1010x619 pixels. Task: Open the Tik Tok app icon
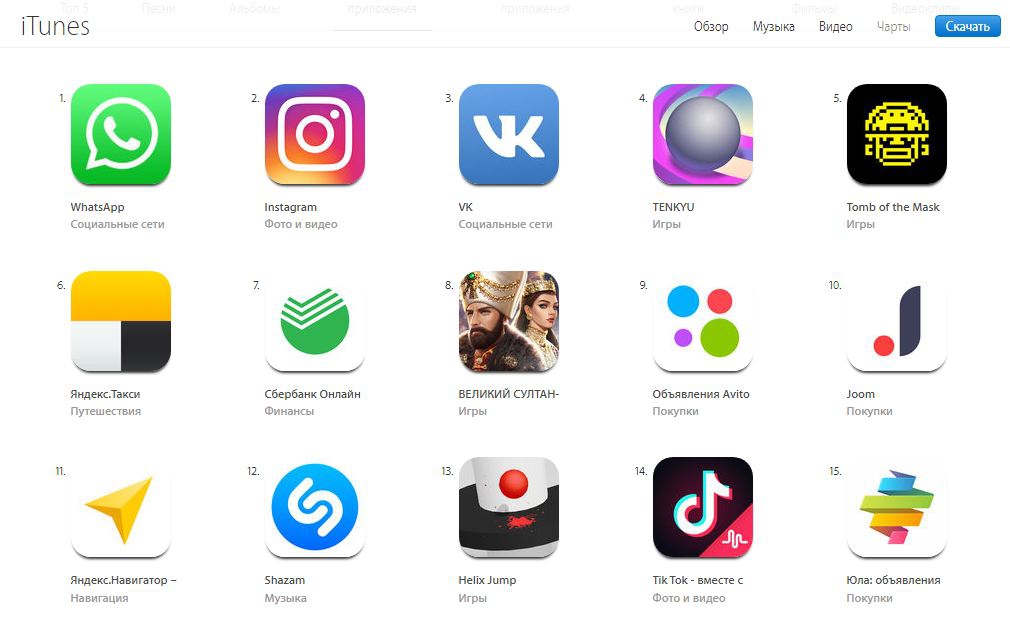[x=702, y=507]
